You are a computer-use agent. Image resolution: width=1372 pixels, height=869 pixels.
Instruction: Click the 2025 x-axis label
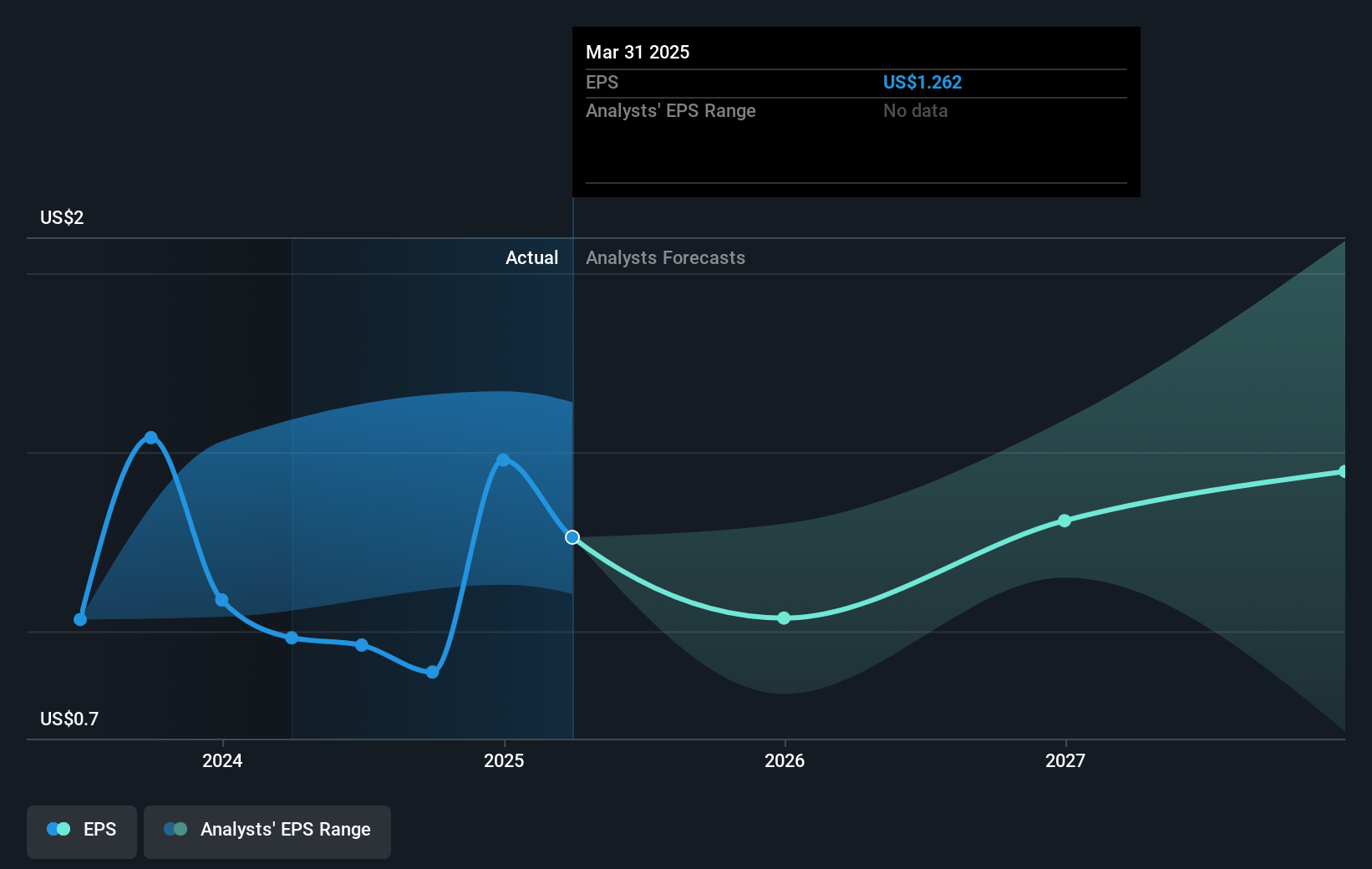(x=504, y=760)
